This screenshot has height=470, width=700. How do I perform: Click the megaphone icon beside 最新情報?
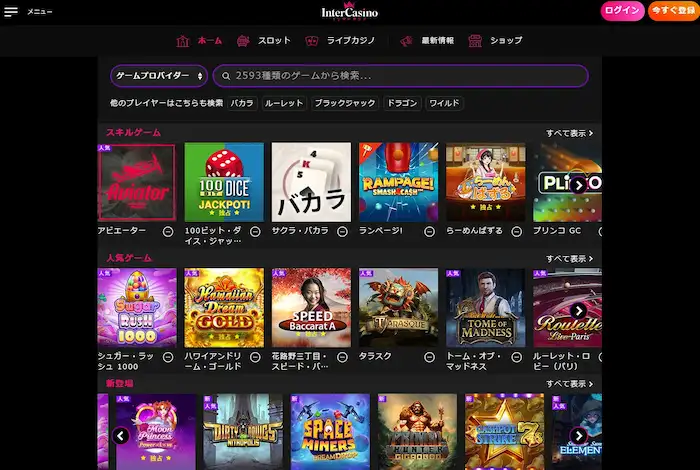406,41
